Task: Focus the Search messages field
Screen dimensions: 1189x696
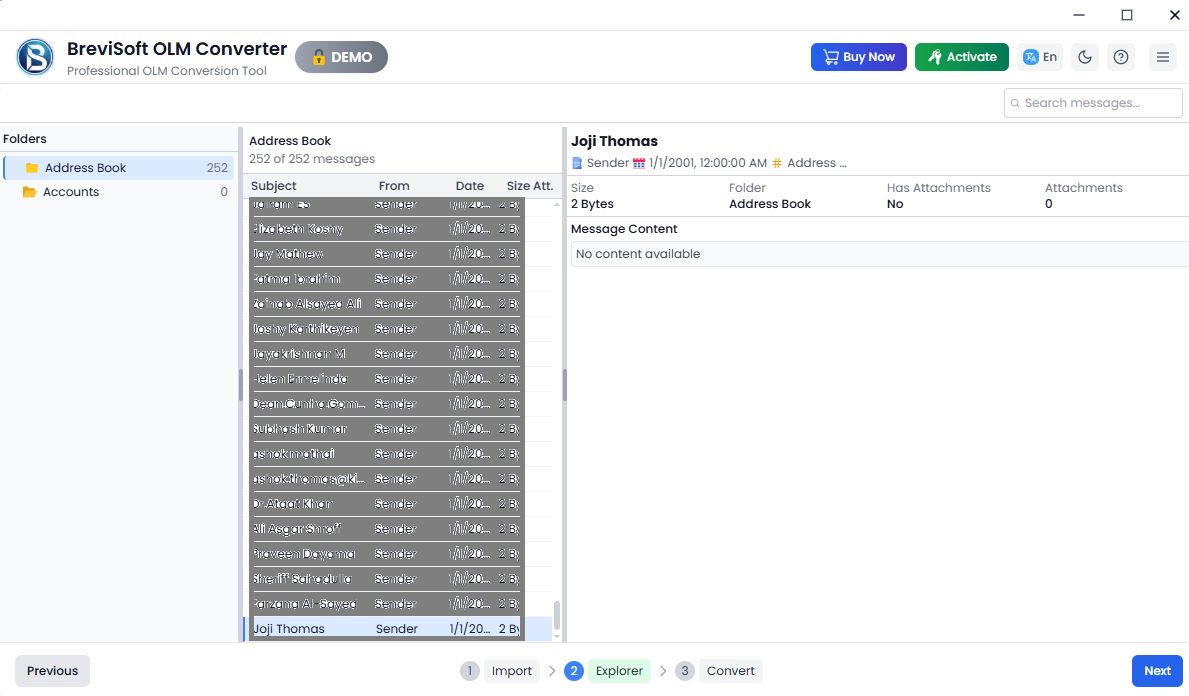Action: click(1093, 103)
